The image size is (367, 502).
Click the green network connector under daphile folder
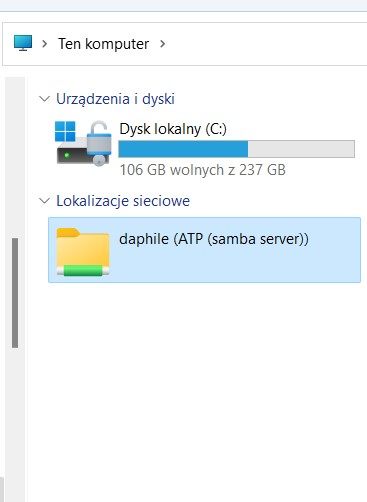83,270
